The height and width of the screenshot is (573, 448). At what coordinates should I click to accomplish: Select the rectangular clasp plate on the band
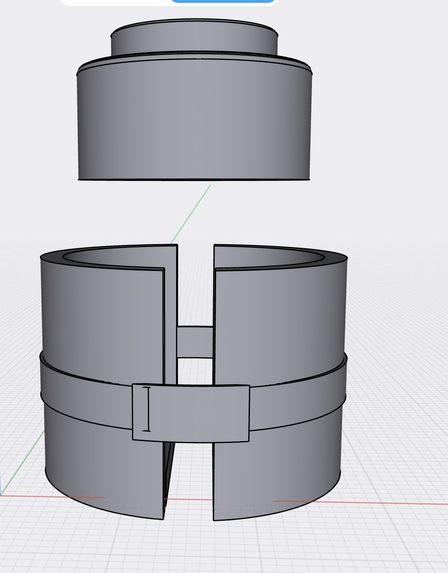191,413
